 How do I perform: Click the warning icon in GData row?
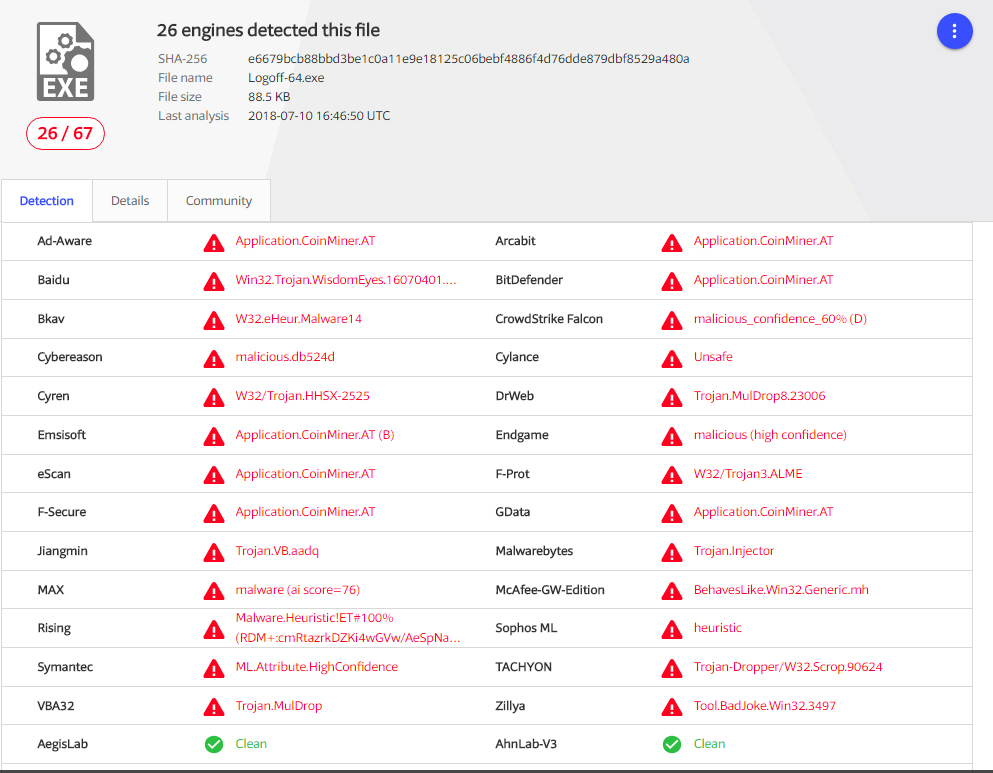pyautogui.click(x=672, y=514)
